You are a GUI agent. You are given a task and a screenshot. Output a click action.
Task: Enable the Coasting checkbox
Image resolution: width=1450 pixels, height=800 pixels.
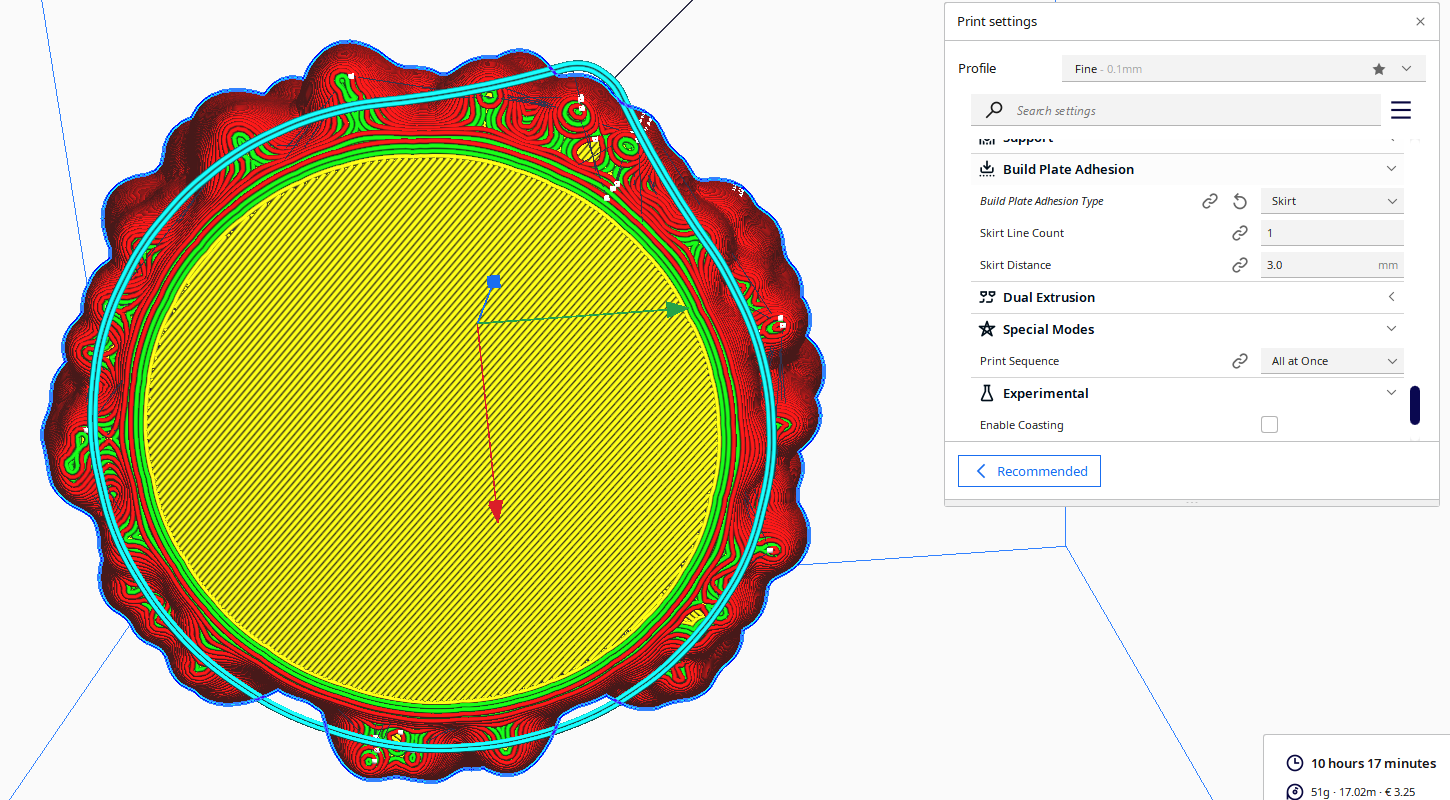pos(1269,424)
